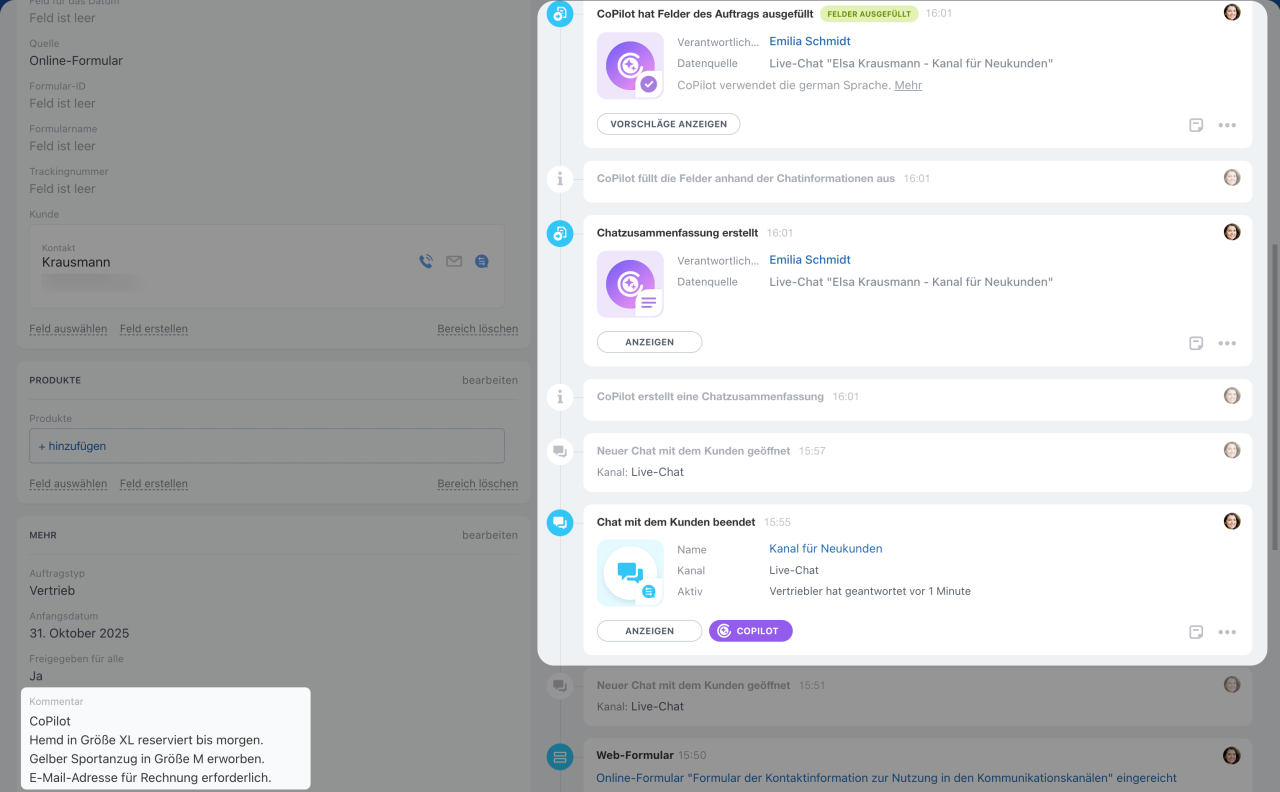
Task: Click user avatar on 'CoPilot erstellt eine Chatzusammenfassung' row
Action: click(1232, 395)
